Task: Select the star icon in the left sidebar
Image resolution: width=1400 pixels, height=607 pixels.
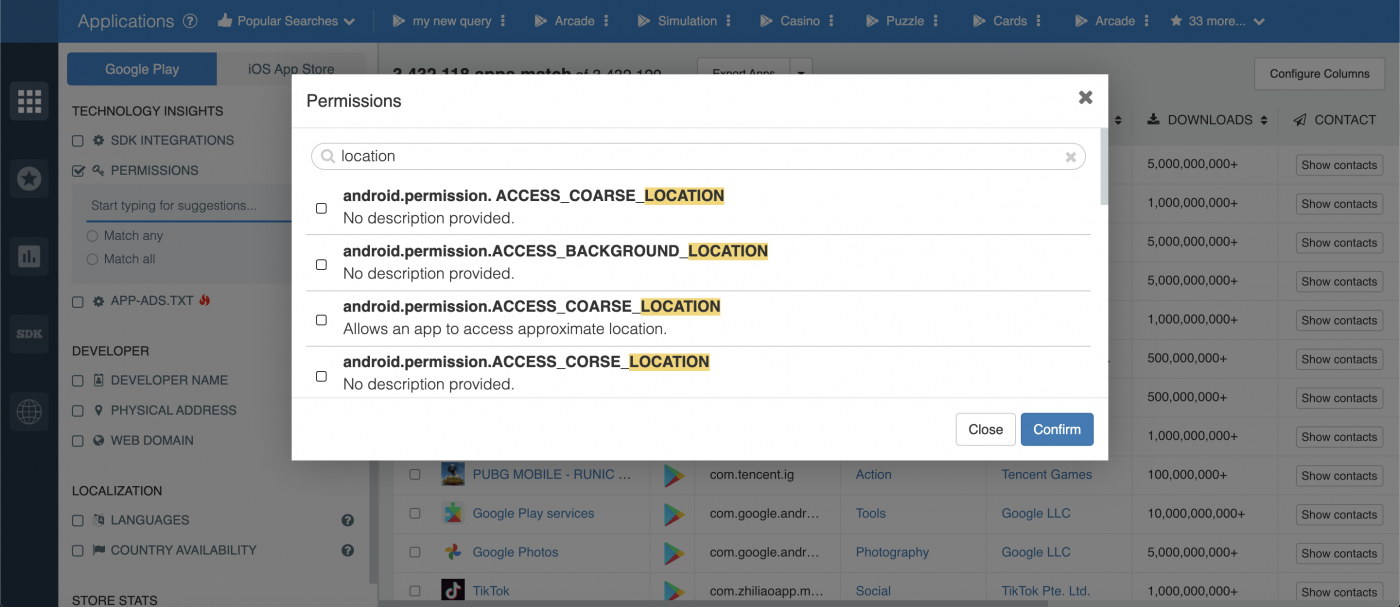Action: coord(29,178)
